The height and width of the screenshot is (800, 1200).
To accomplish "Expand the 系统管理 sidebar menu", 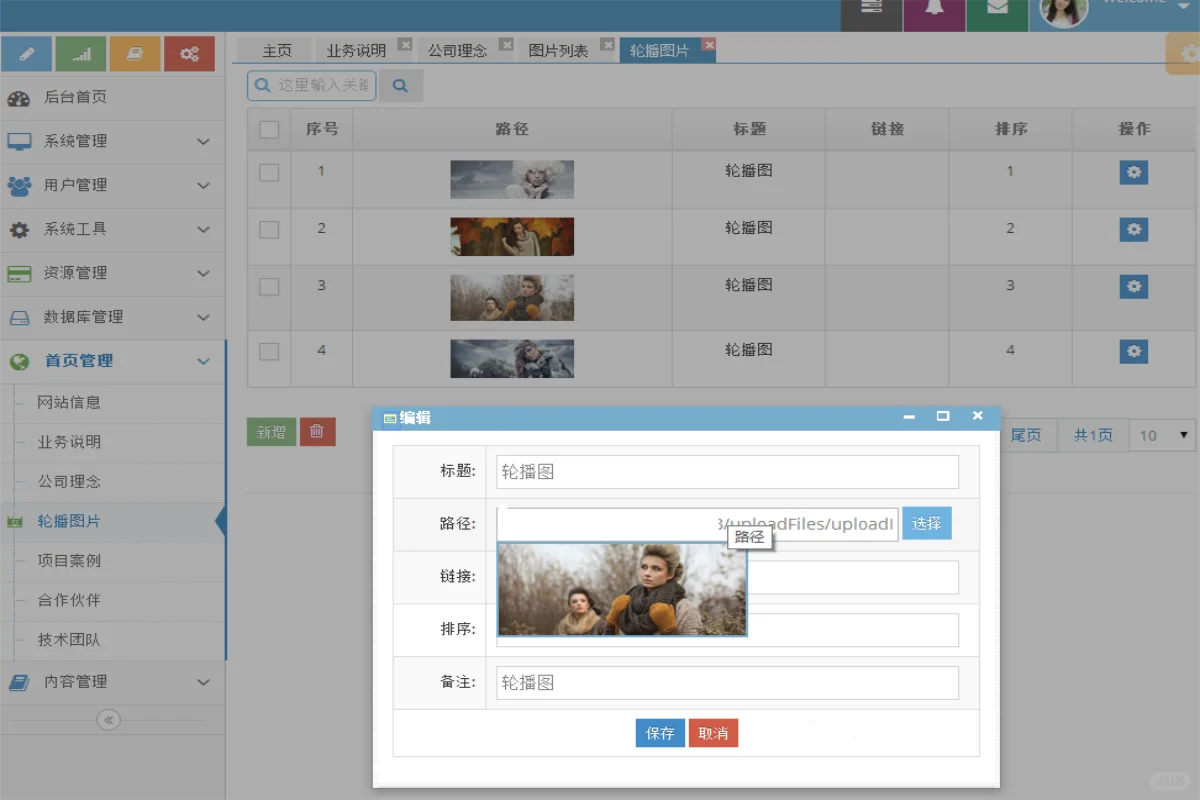I will coord(110,141).
